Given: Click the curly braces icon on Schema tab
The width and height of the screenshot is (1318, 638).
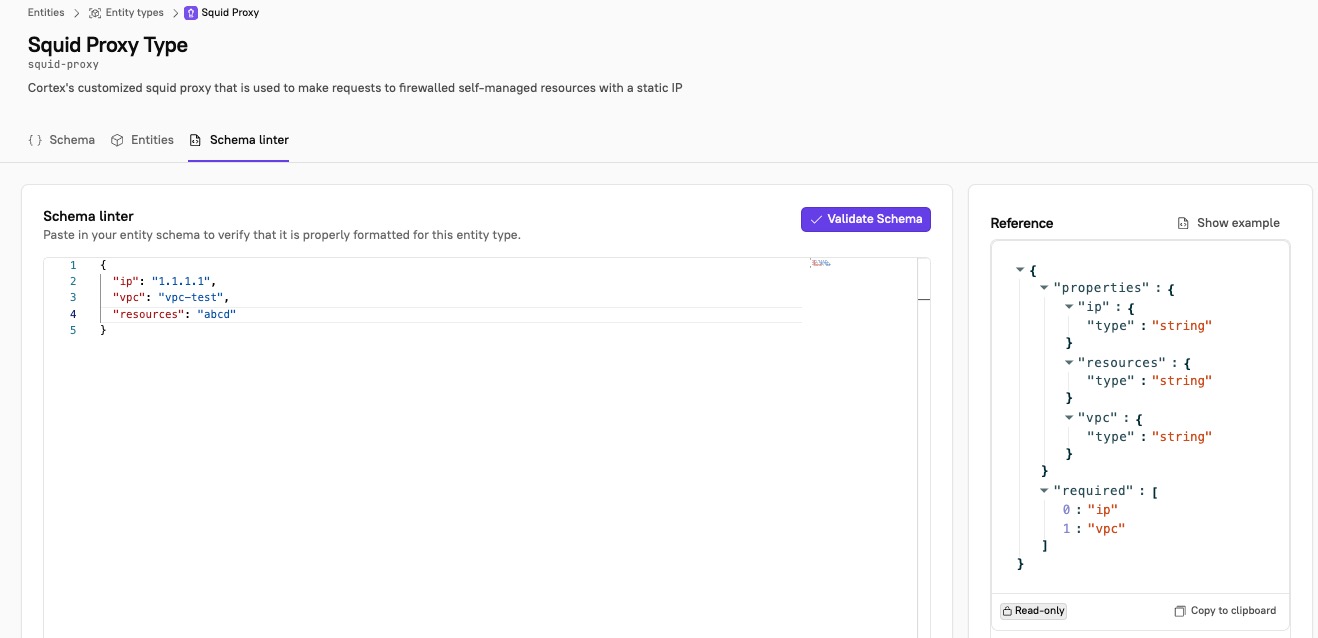Looking at the screenshot, I should [33, 139].
